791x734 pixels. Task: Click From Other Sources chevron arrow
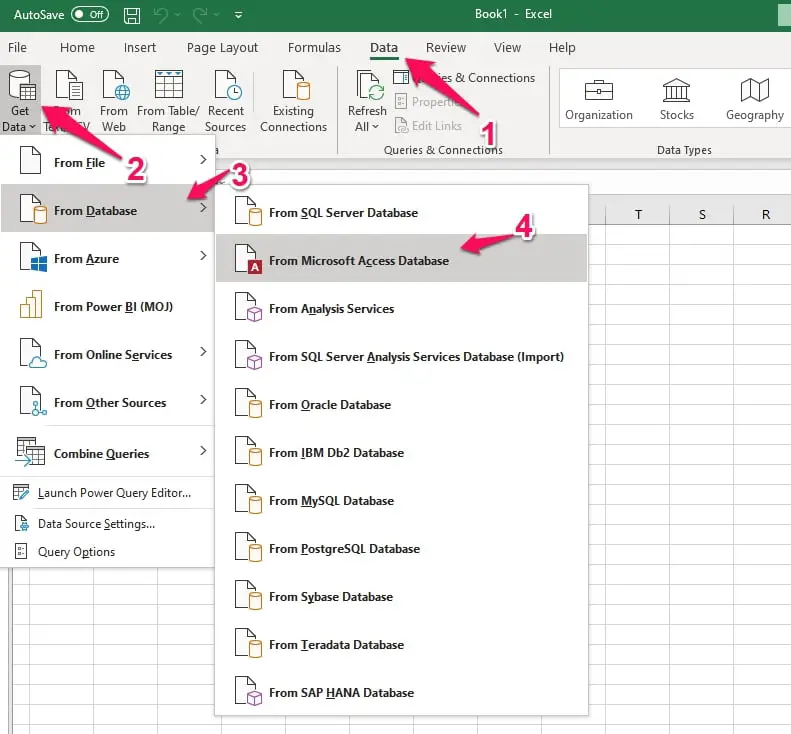tap(203, 400)
